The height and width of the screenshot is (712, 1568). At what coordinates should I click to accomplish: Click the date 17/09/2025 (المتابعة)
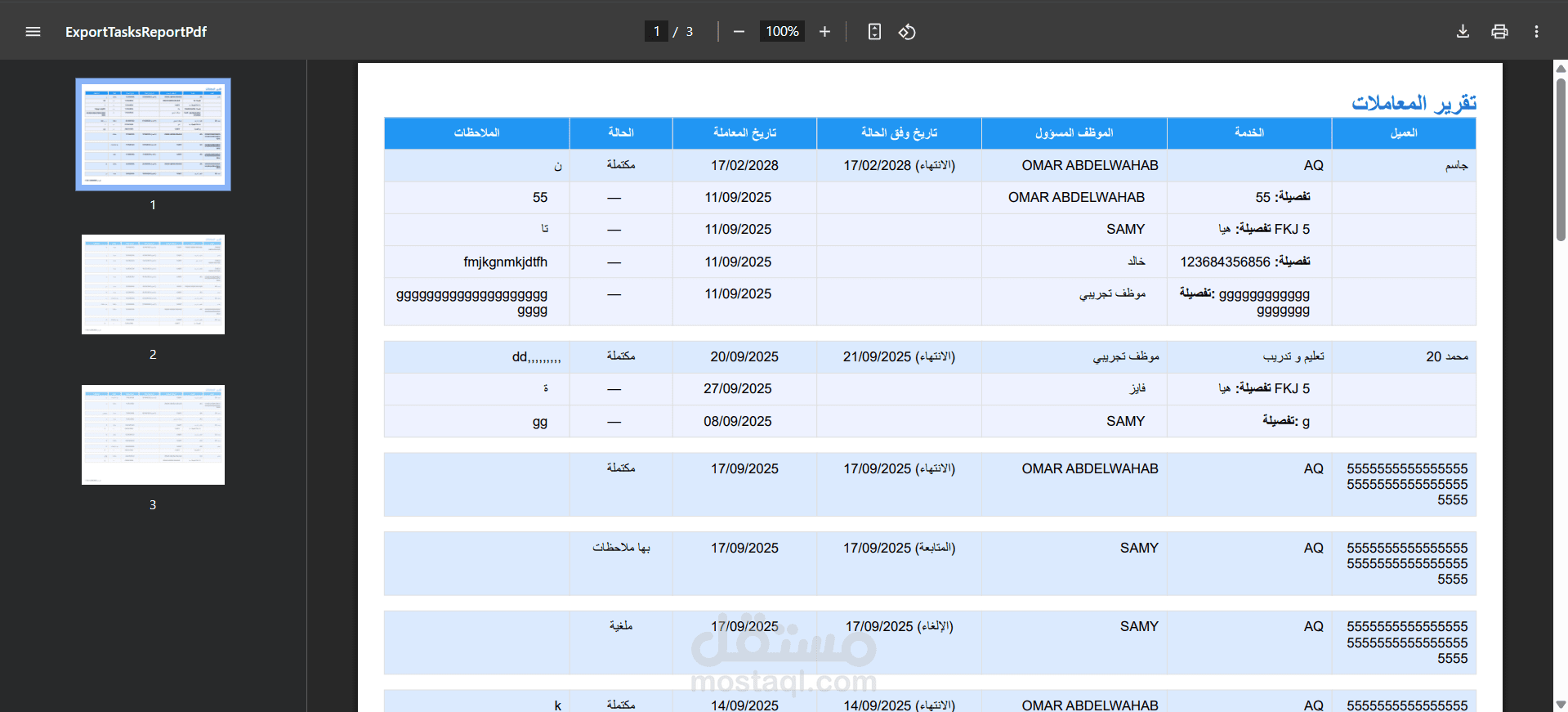pyautogui.click(x=899, y=548)
